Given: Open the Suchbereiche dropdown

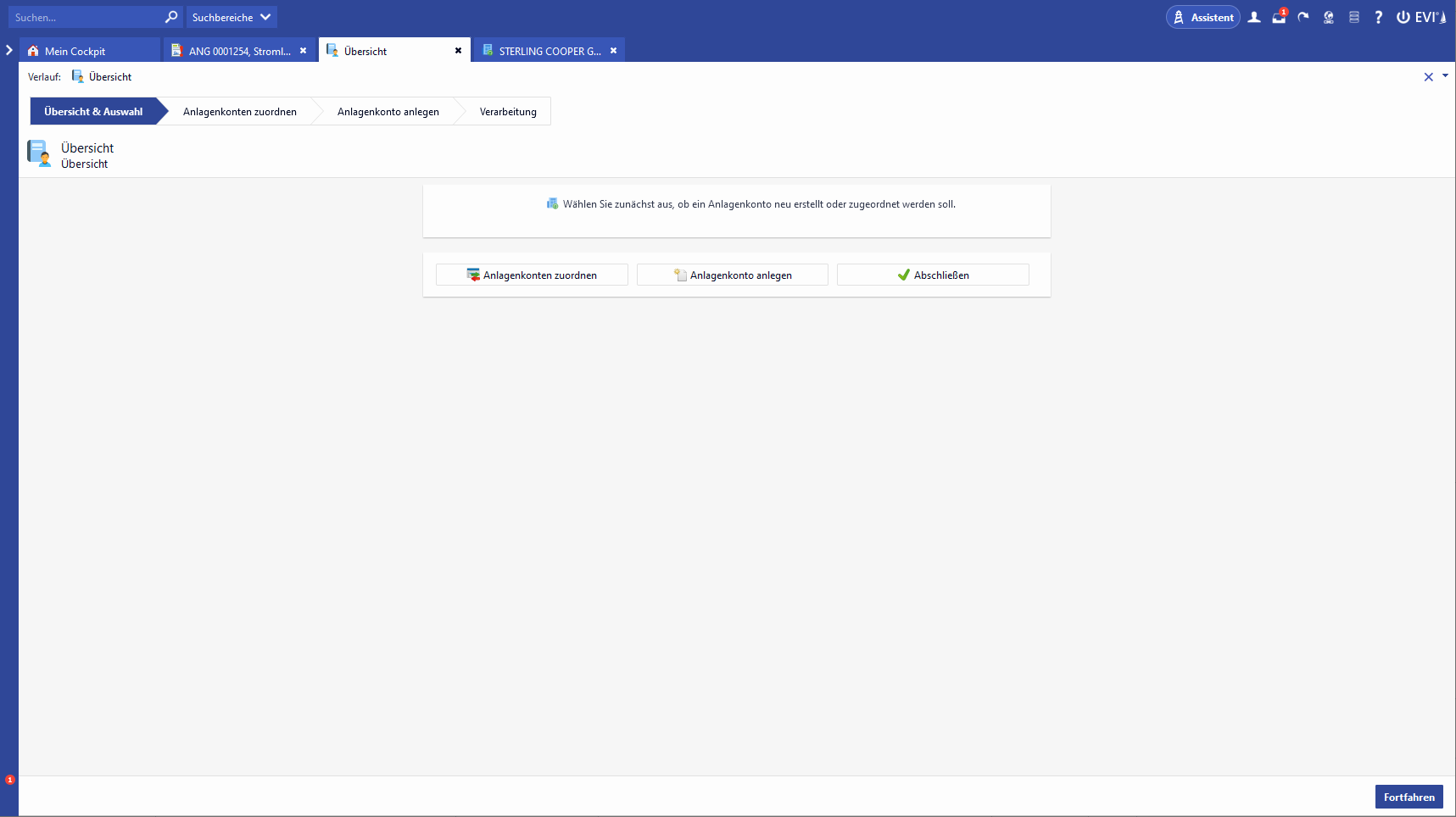Looking at the screenshot, I should [x=231, y=17].
